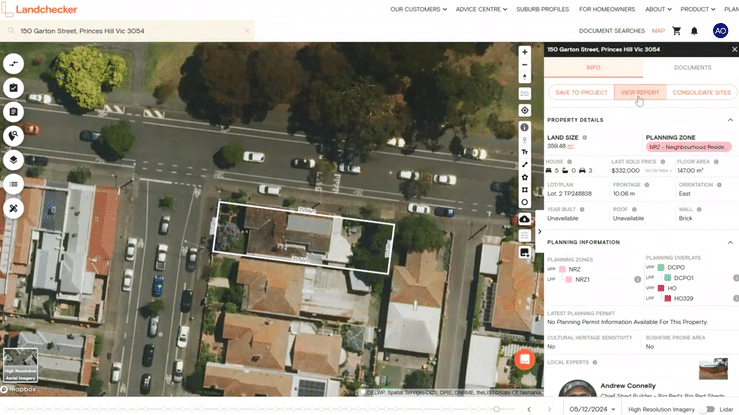739x415 pixels.
Task: Click the add-to-map image icon
Action: pyautogui.click(x=525, y=252)
